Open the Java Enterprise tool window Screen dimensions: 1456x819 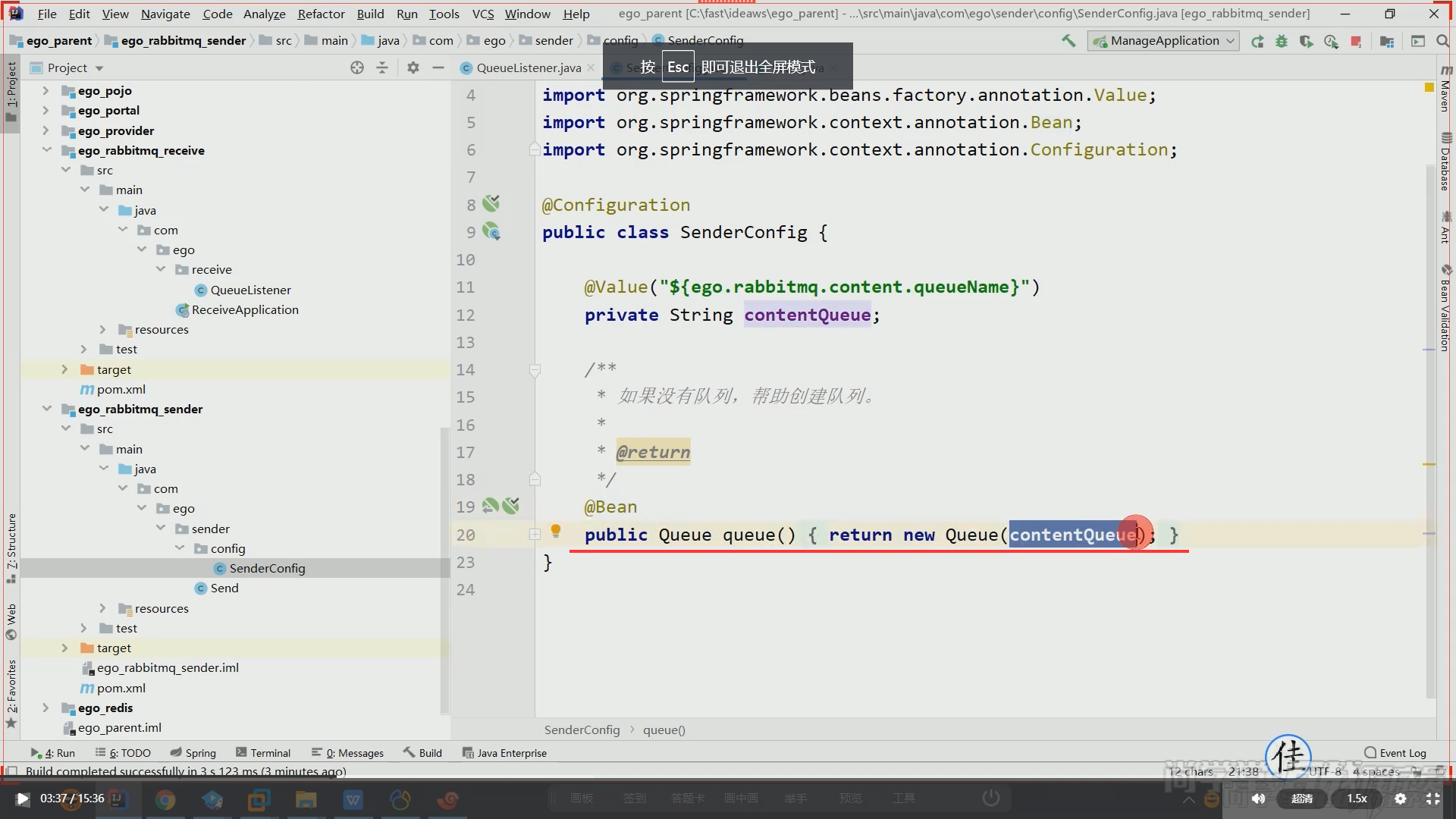pyautogui.click(x=504, y=753)
